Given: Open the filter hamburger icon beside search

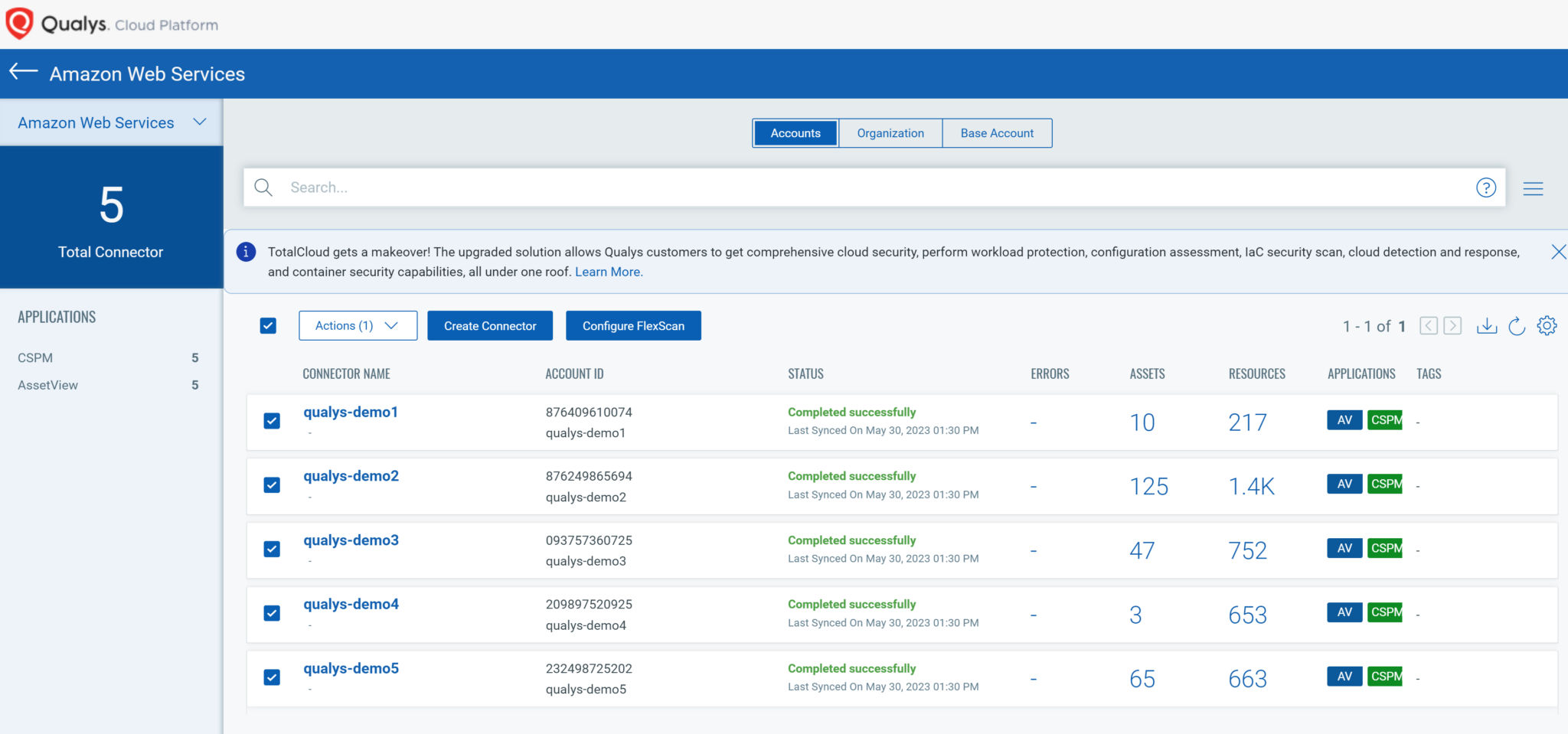Looking at the screenshot, I should coord(1534,188).
